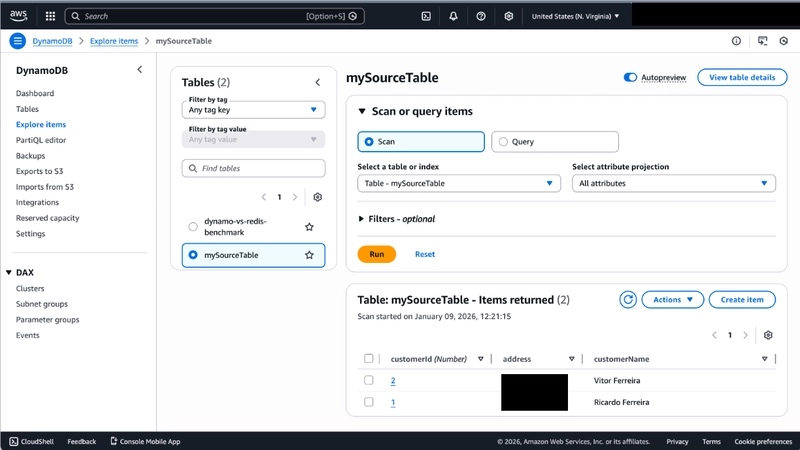This screenshot has width=800, height=450.
Task: Go to next page of tables list
Action: (x=294, y=197)
